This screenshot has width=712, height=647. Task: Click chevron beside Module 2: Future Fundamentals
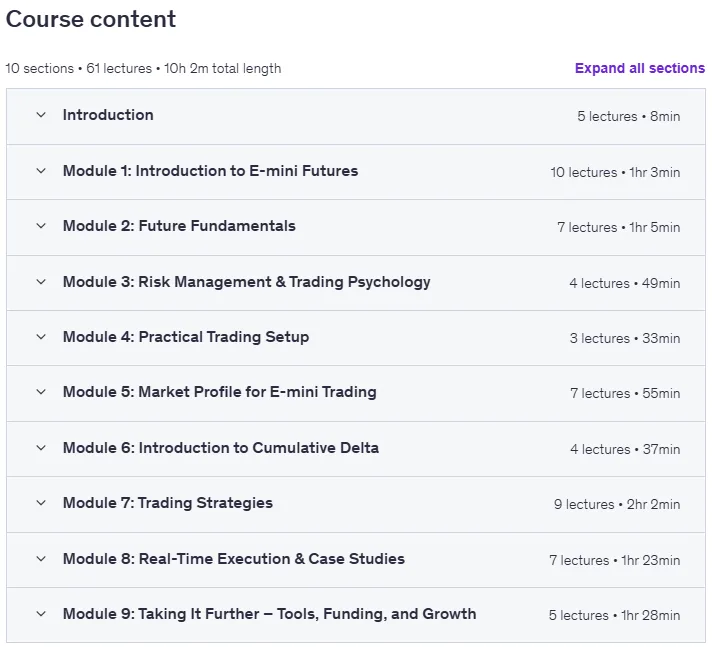[41, 226]
